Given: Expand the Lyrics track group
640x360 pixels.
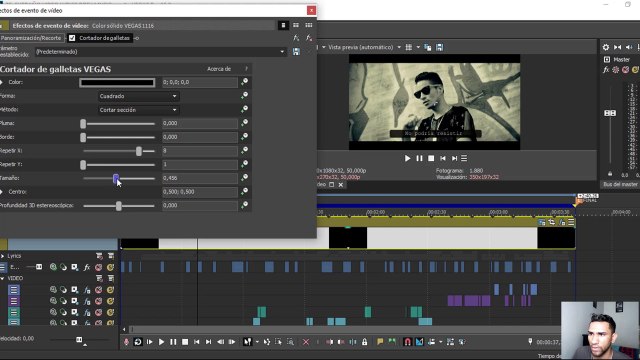Looking at the screenshot, I should 2,256.
